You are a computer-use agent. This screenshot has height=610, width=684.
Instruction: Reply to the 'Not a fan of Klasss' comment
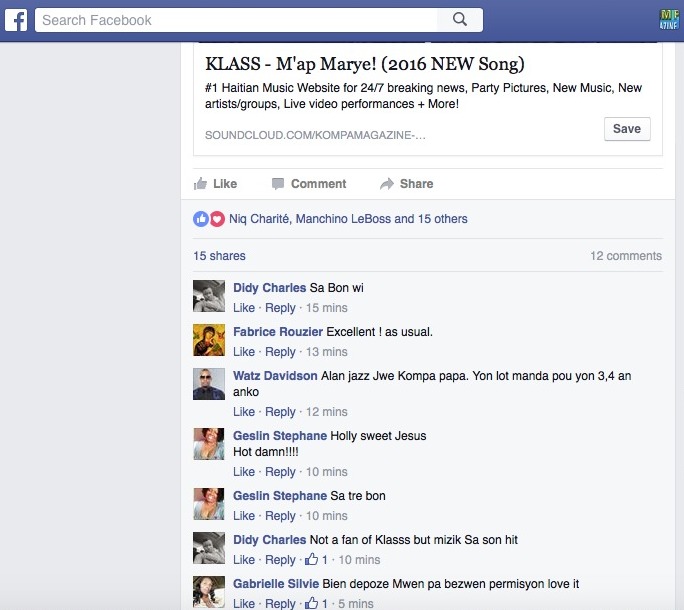(x=280, y=560)
